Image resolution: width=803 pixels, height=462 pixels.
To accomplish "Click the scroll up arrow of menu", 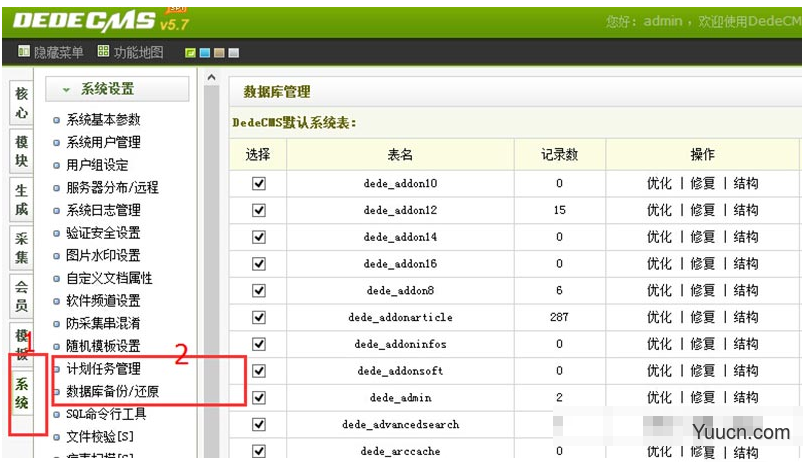I will coord(211,78).
